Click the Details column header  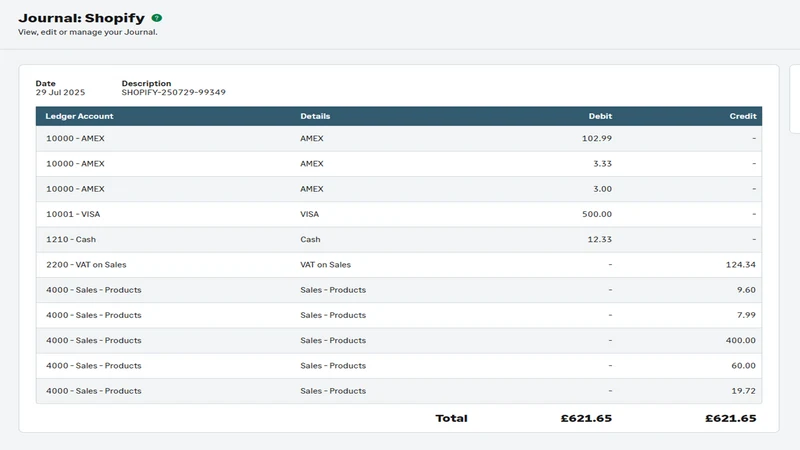click(x=315, y=116)
